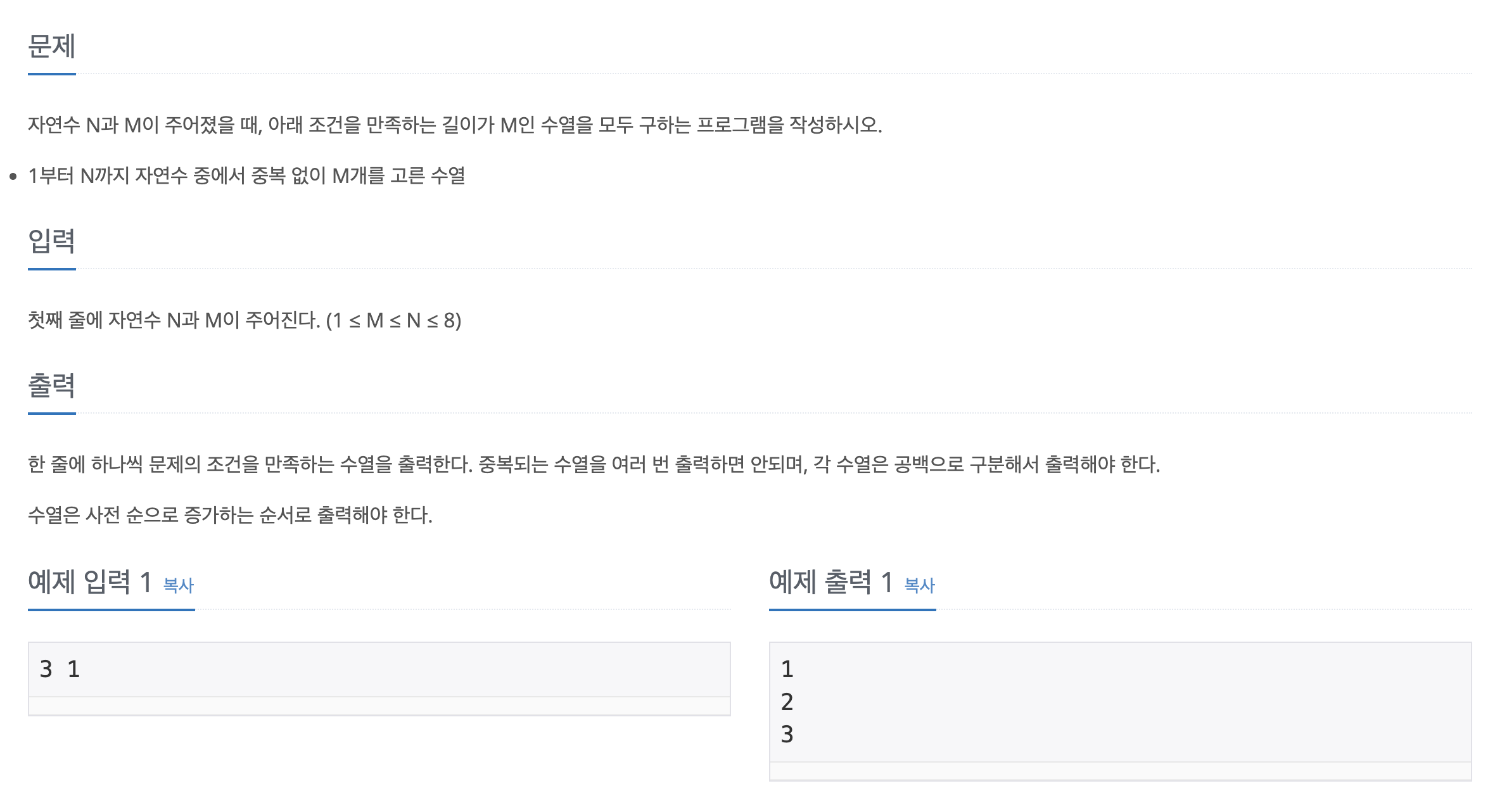Image resolution: width=1495 pixels, height=812 pixels.
Task: Click the empty bottom strip of sample input box
Action: 379,706
